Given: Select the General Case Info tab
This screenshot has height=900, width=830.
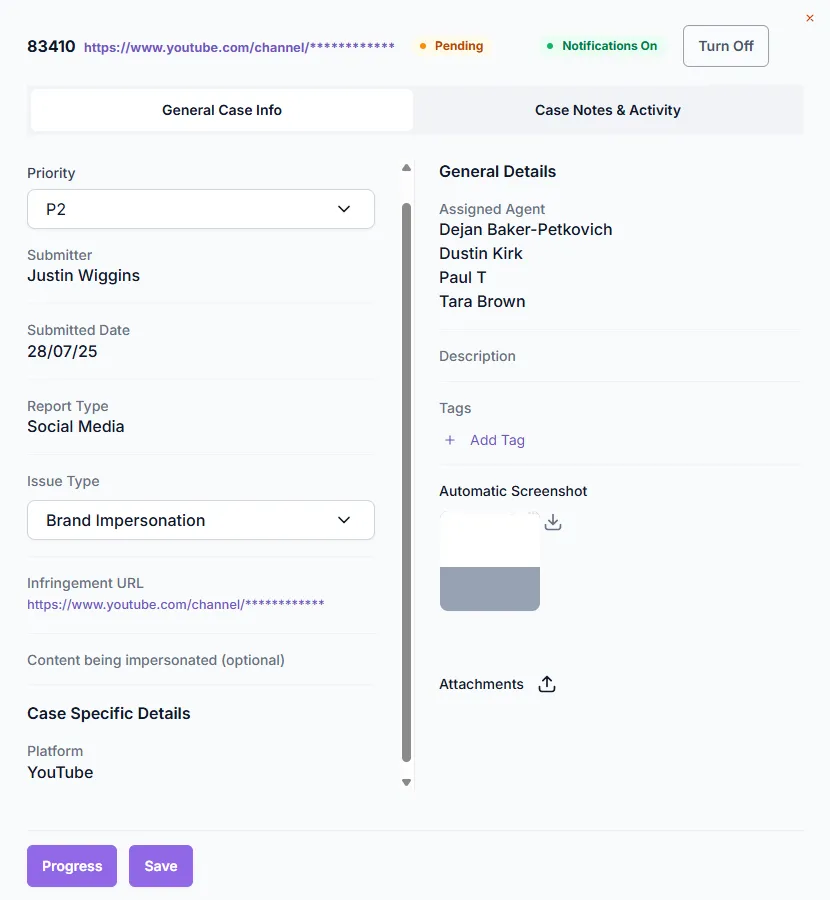Looking at the screenshot, I should point(222,110).
